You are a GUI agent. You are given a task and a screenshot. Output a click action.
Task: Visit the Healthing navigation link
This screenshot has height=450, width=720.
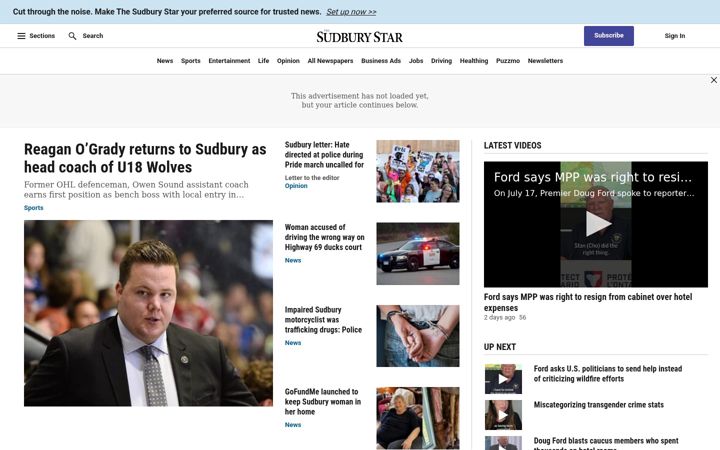tap(474, 61)
